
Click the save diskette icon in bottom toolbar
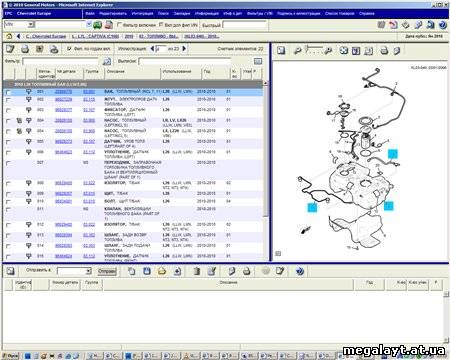point(147,271)
